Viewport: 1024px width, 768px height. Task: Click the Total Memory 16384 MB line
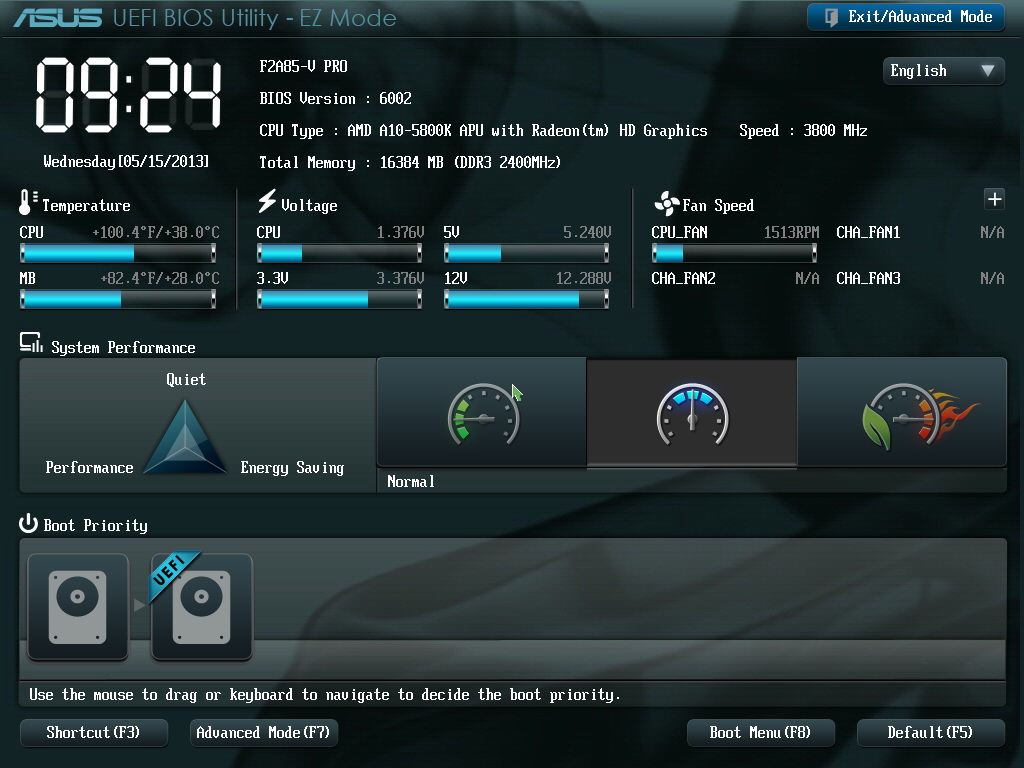(409, 163)
